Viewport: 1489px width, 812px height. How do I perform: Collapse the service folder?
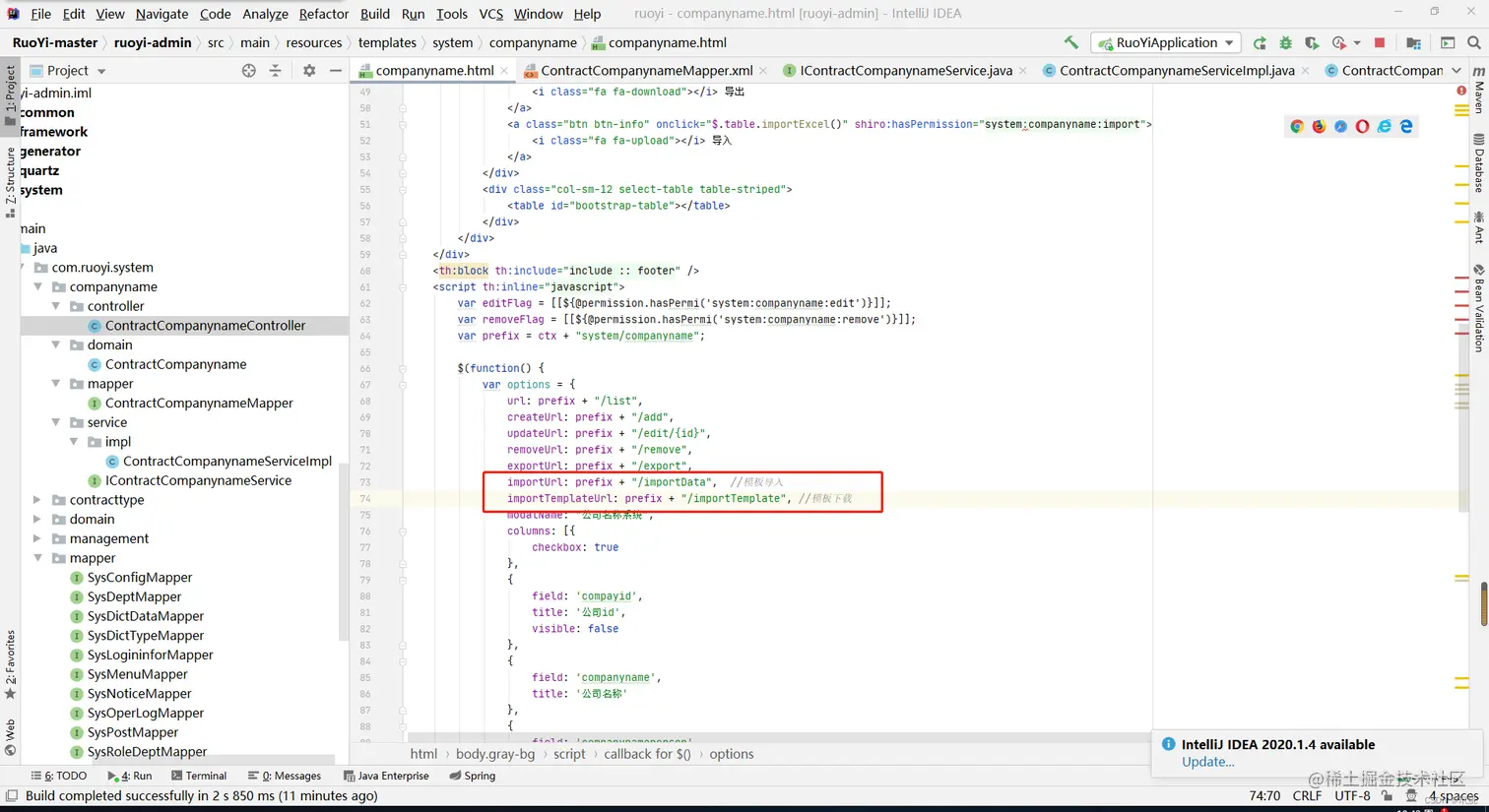pos(56,422)
